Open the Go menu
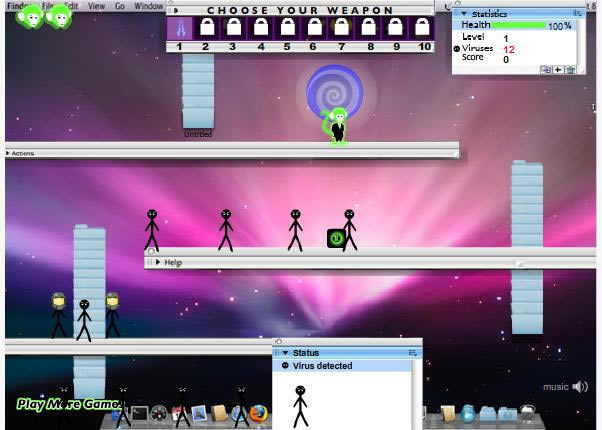The image size is (602, 430). tap(120, 6)
